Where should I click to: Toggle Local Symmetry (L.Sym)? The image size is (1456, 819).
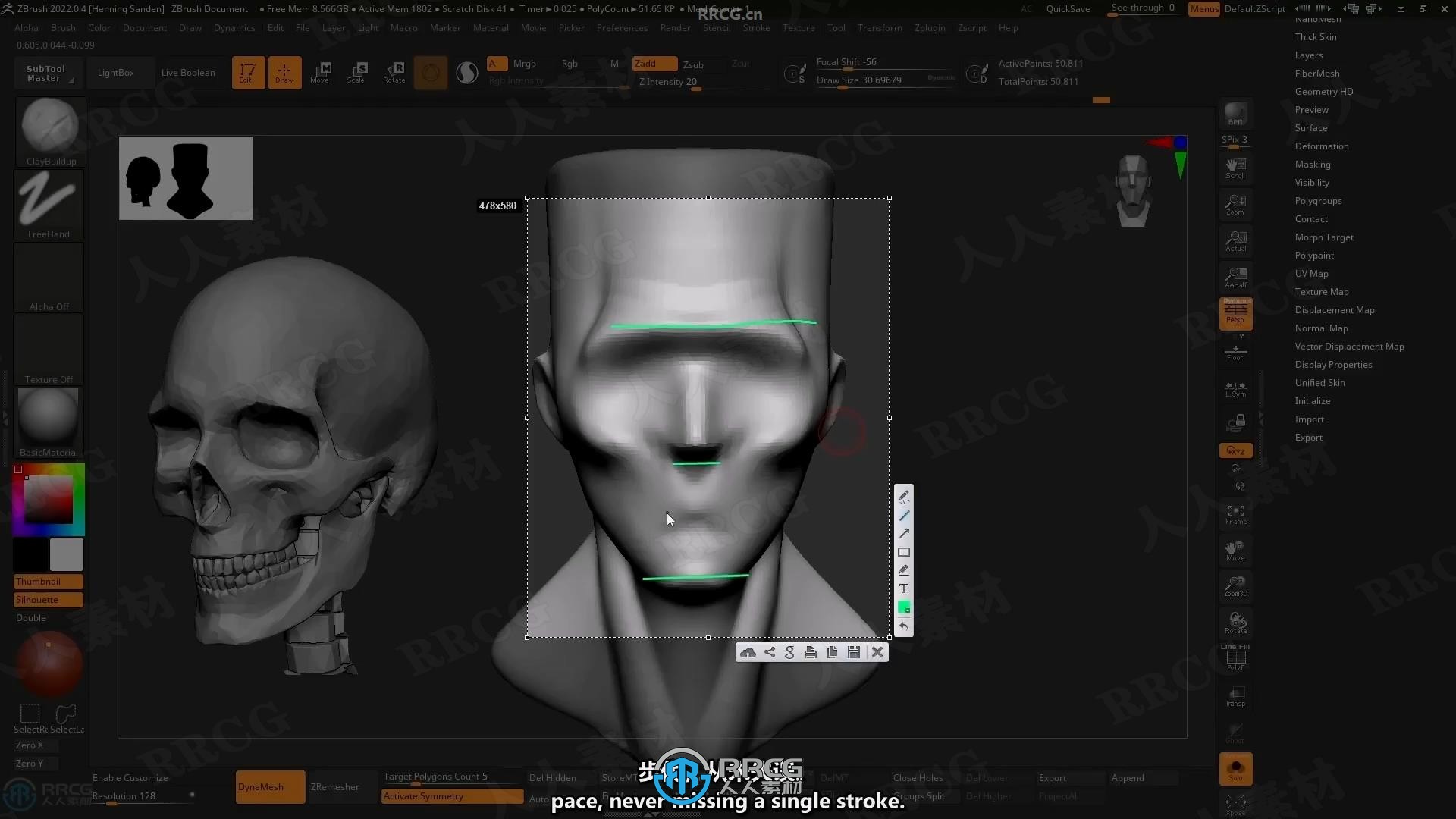coord(1235,388)
